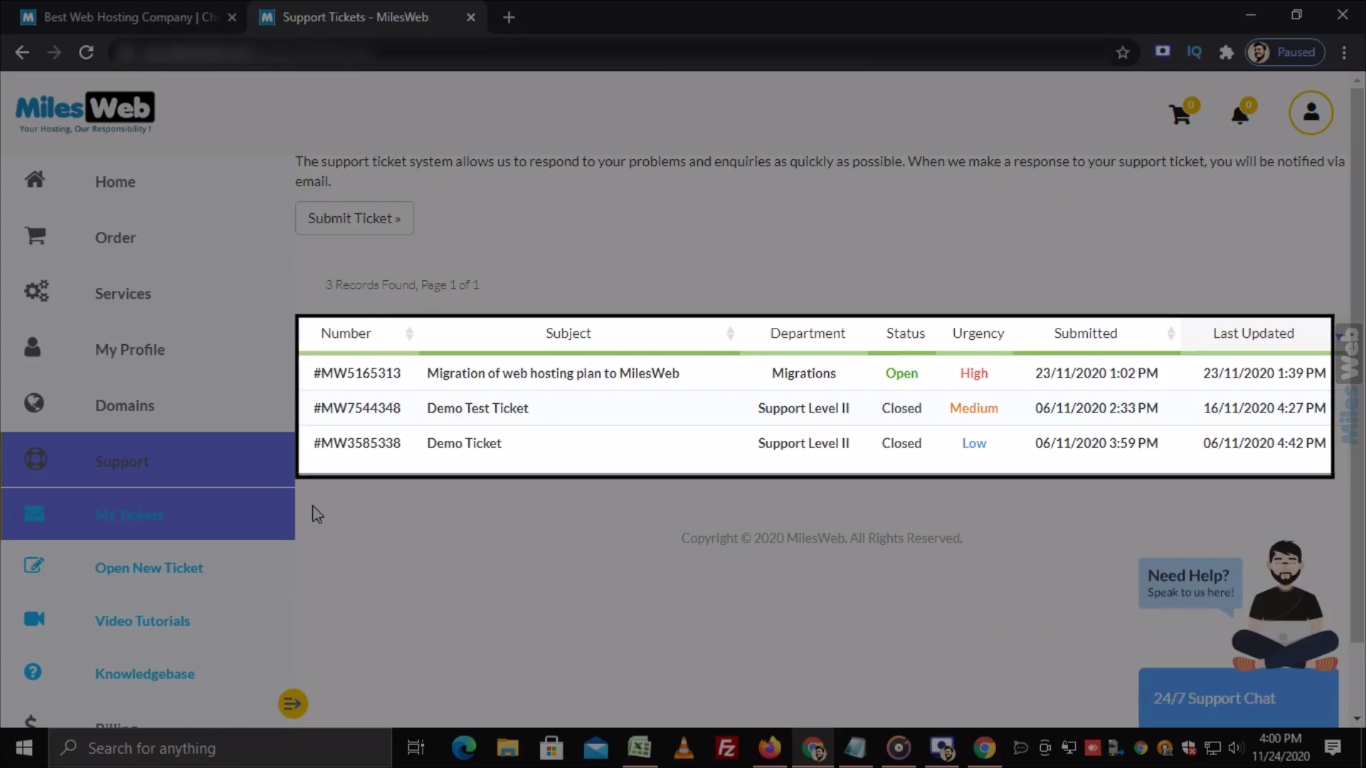Click the Urgency column header
Image resolution: width=1366 pixels, height=768 pixels.
pos(977,333)
